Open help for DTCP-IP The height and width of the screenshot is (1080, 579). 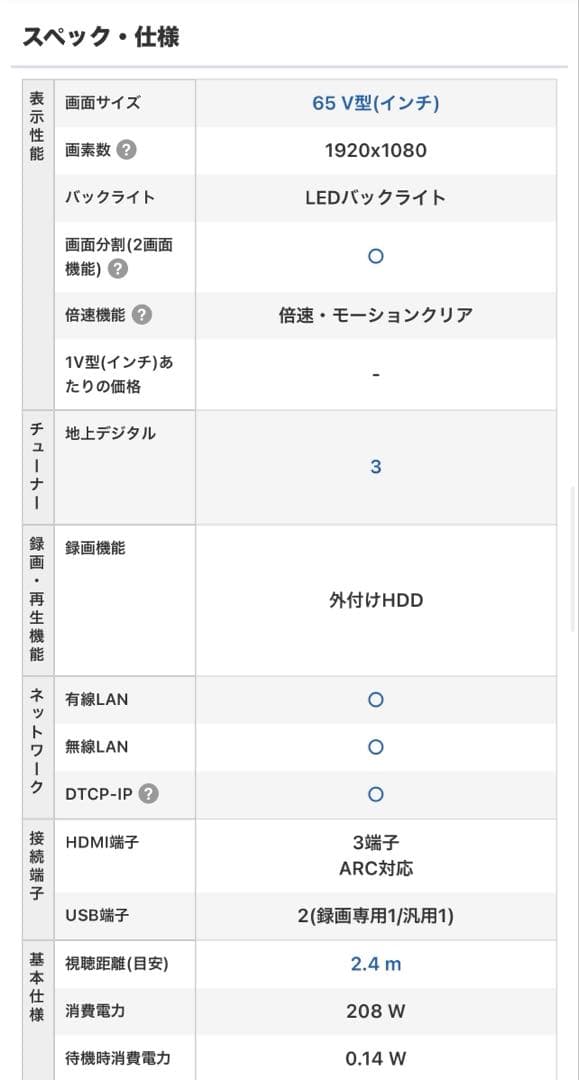[148, 794]
